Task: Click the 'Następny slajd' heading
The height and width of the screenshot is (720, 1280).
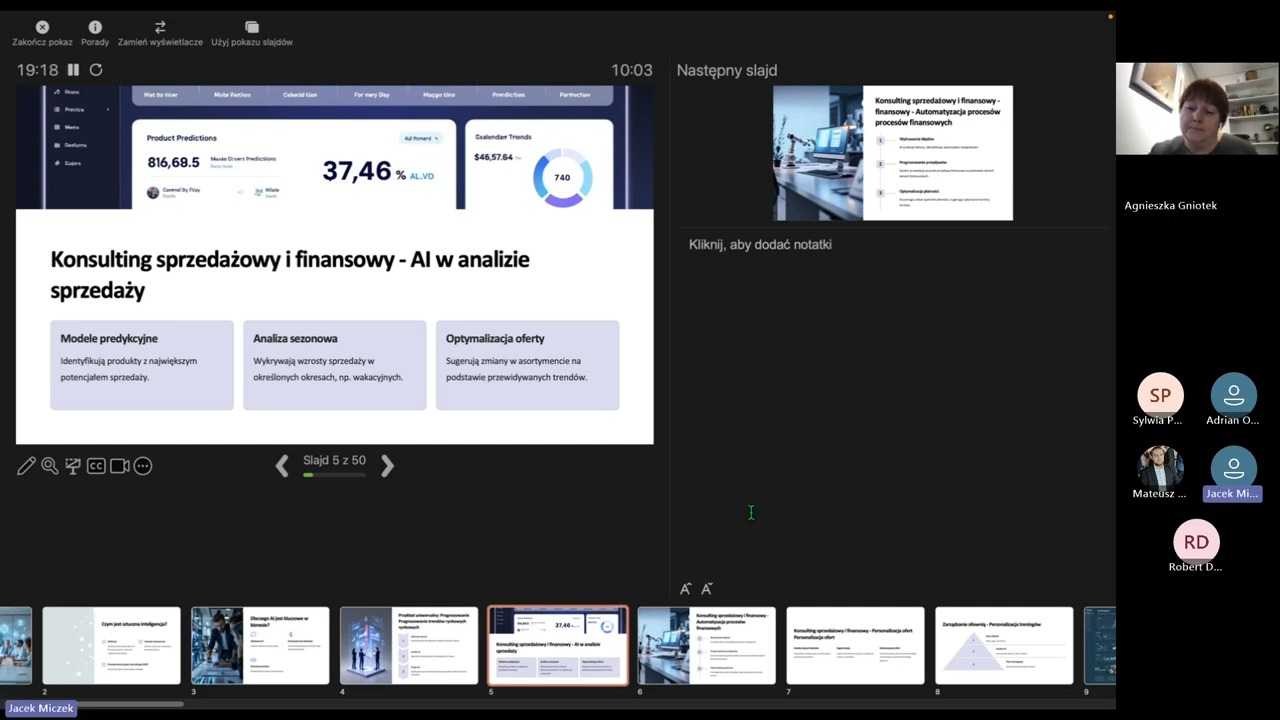Action: (727, 70)
